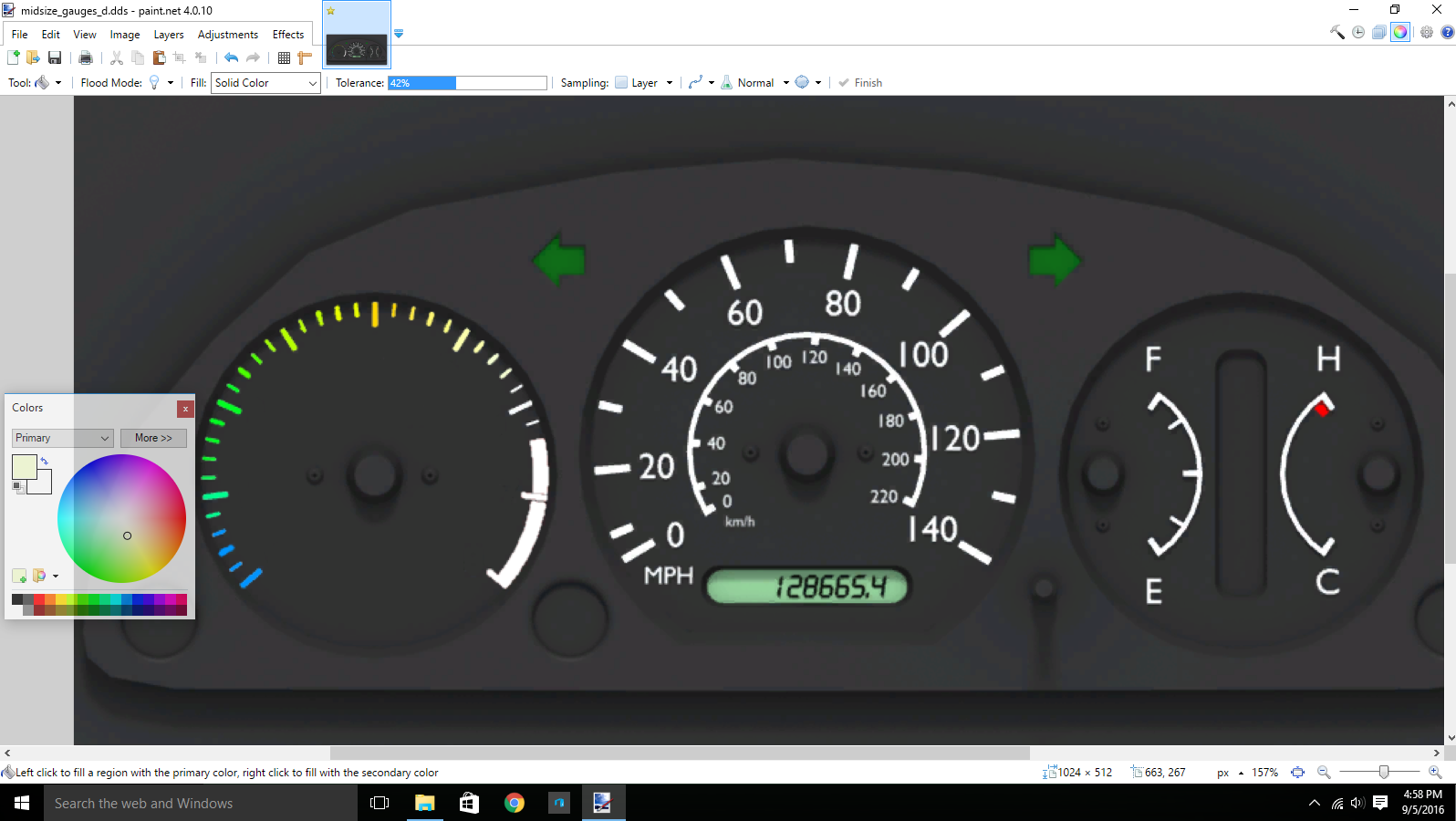
Task: Pick the red swatch in the palette row
Action: tap(39, 599)
